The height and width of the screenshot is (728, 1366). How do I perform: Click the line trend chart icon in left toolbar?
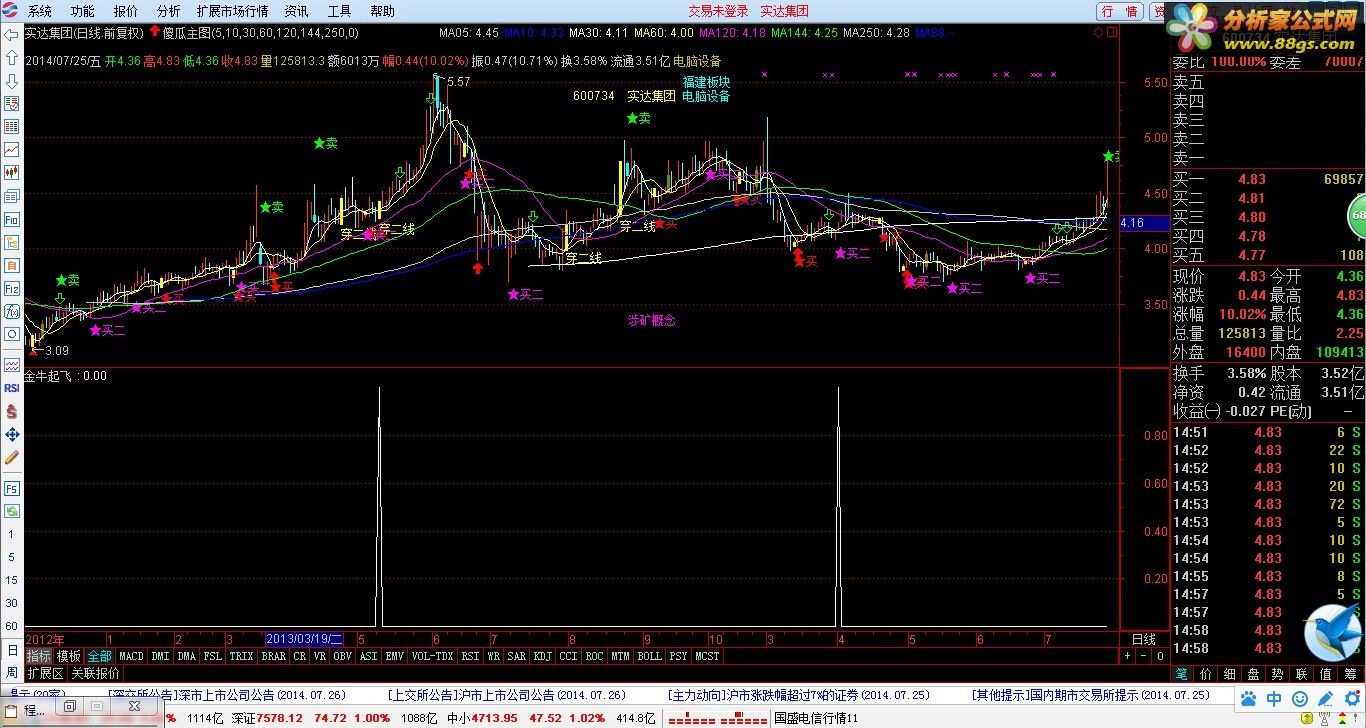coord(12,150)
